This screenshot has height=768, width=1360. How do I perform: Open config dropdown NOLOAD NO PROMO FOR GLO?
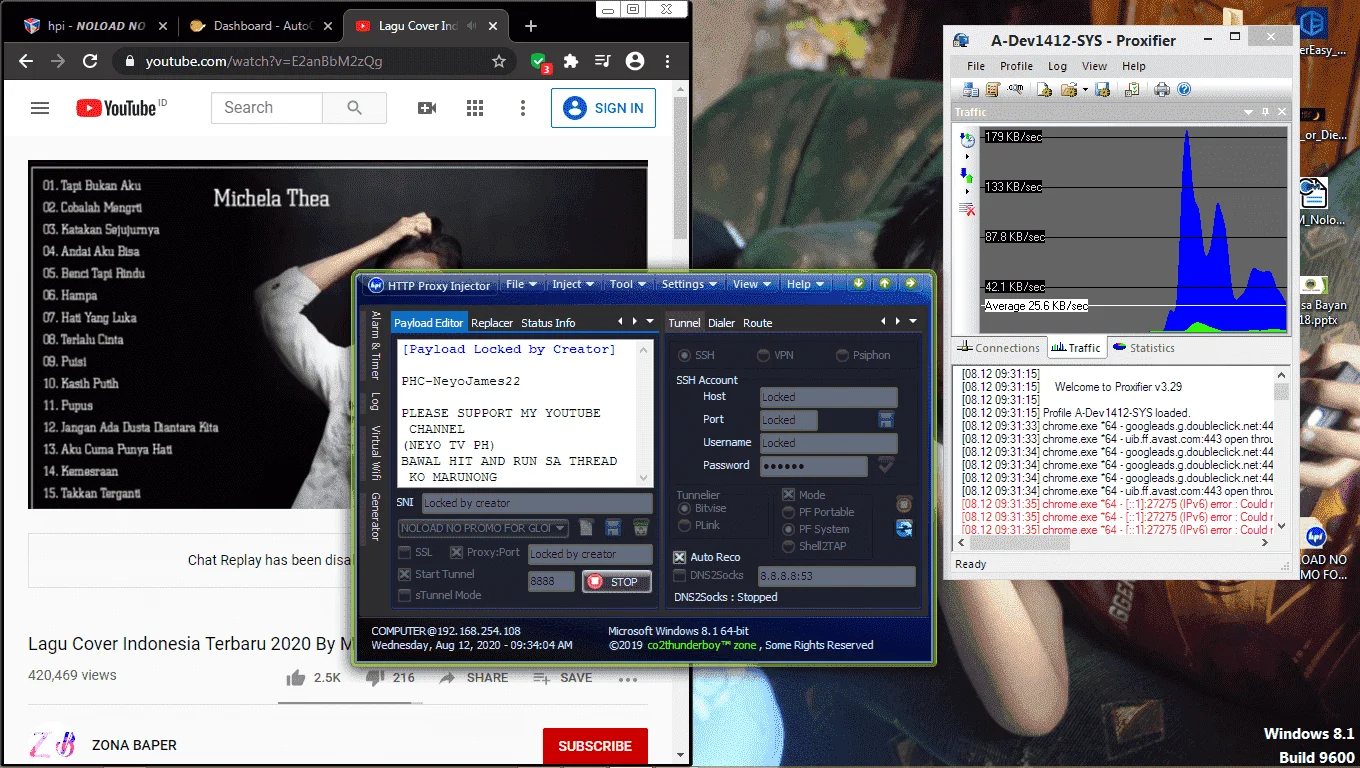coord(483,528)
